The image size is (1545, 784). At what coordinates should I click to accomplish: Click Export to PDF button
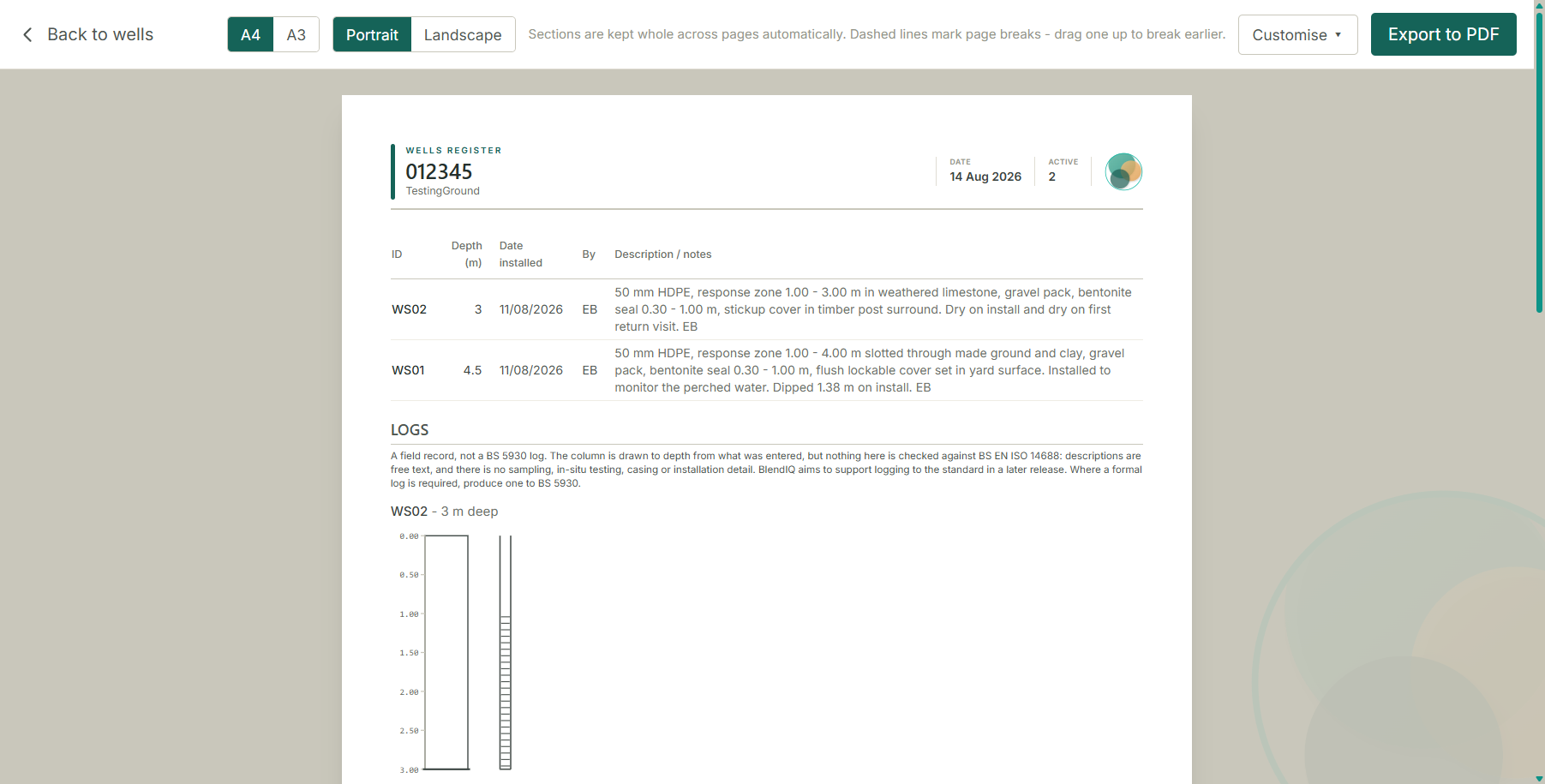(x=1443, y=34)
